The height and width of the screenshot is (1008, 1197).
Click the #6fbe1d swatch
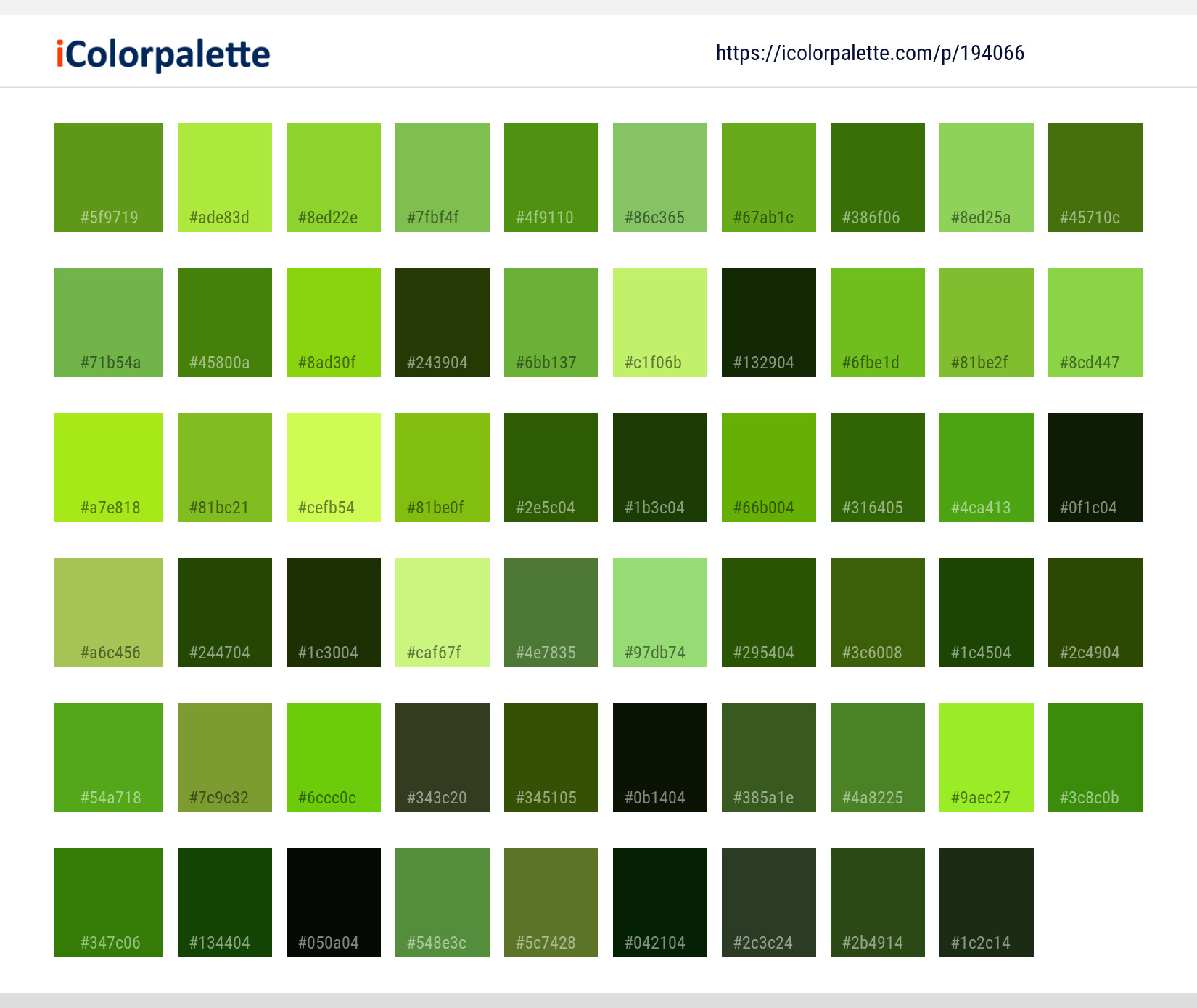(x=878, y=323)
